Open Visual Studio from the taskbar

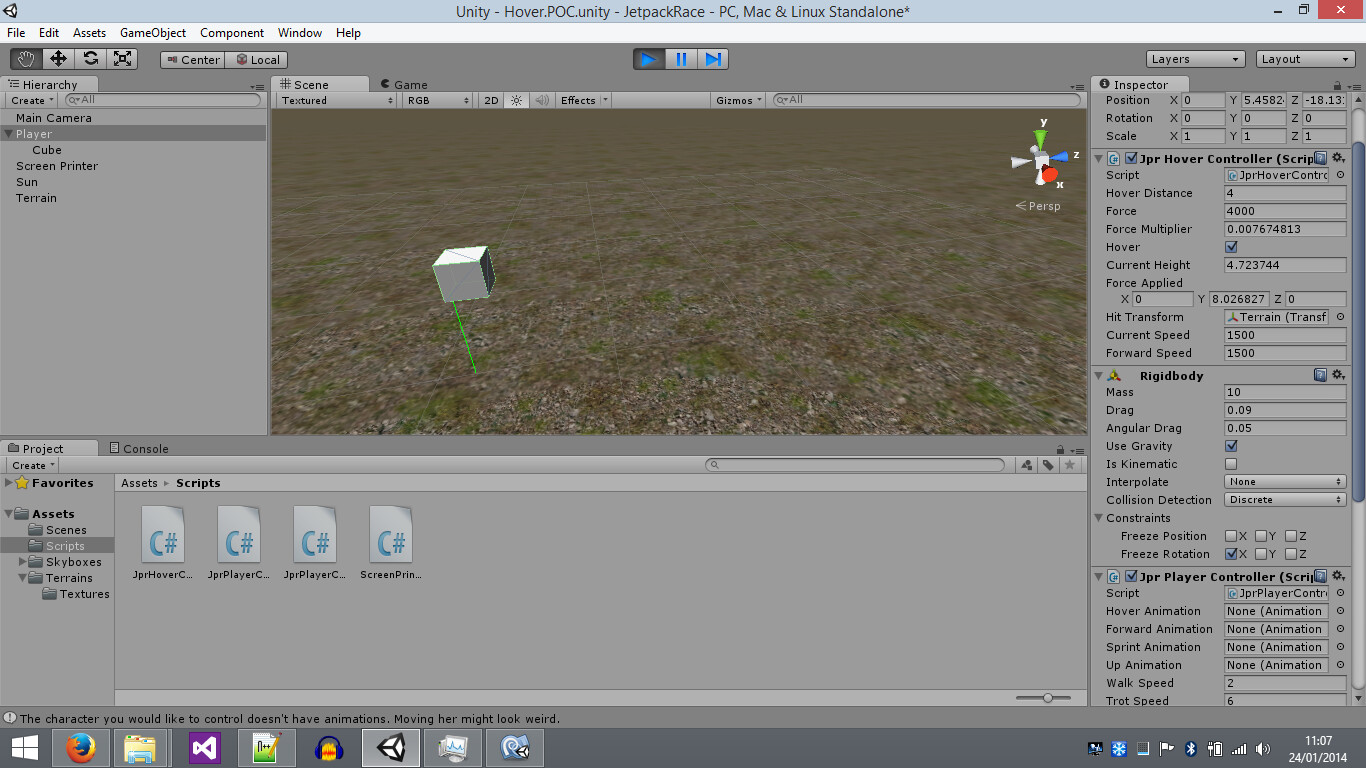(204, 748)
